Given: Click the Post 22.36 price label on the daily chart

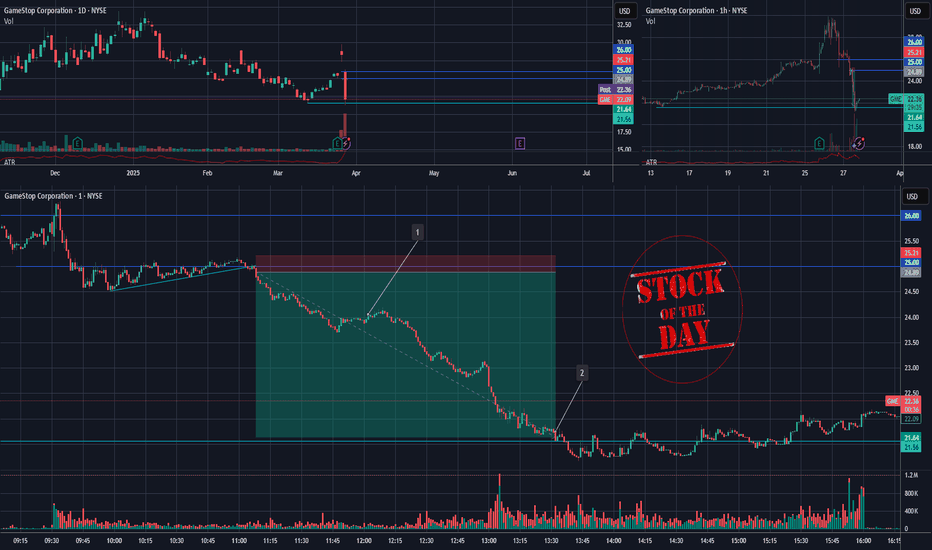Looking at the screenshot, I should tap(615, 90).
